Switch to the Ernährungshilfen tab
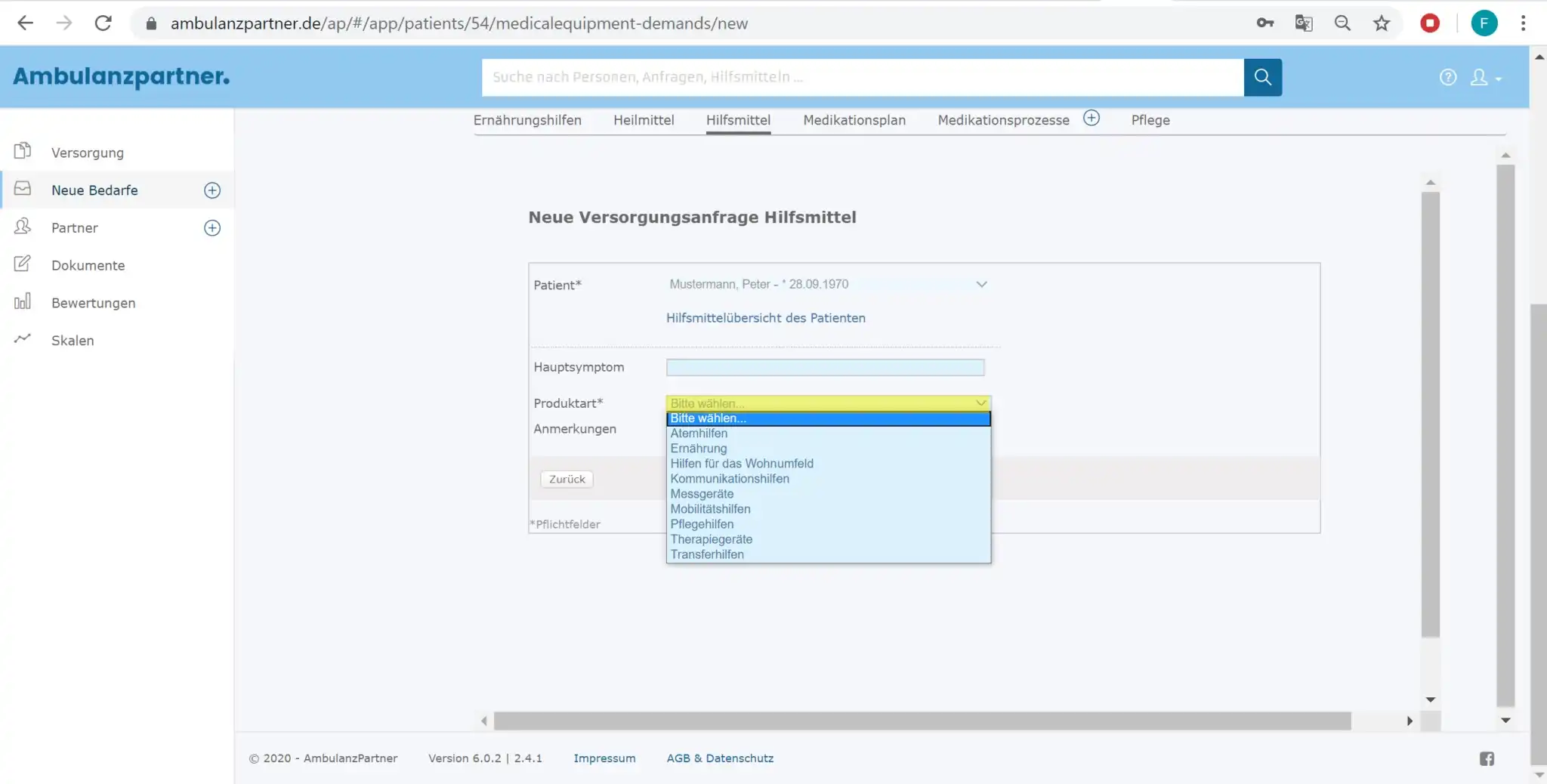 (x=527, y=120)
